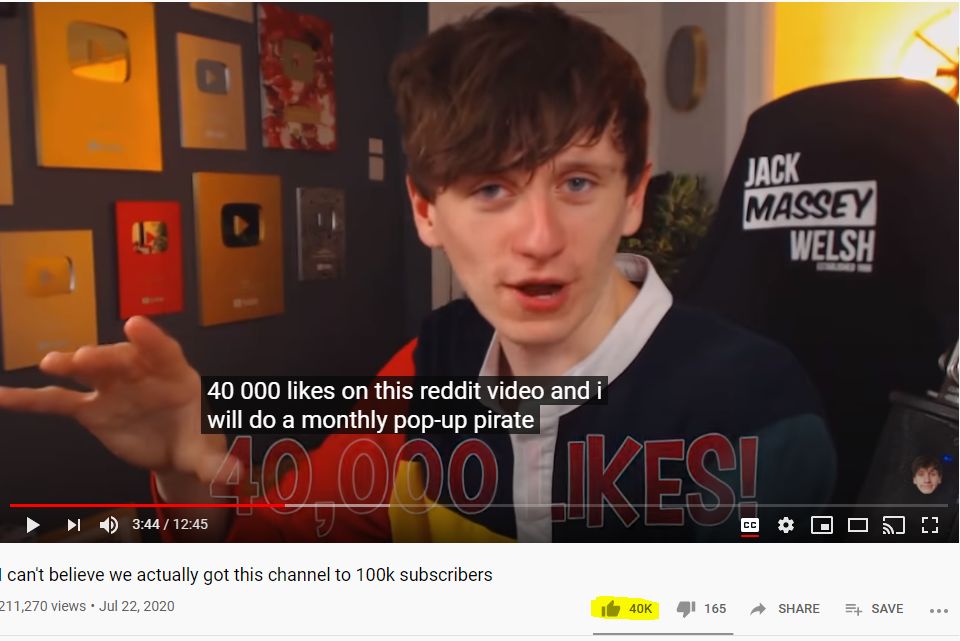The width and height of the screenshot is (960, 641).
Task: Play the video
Action: pyautogui.click(x=33, y=525)
